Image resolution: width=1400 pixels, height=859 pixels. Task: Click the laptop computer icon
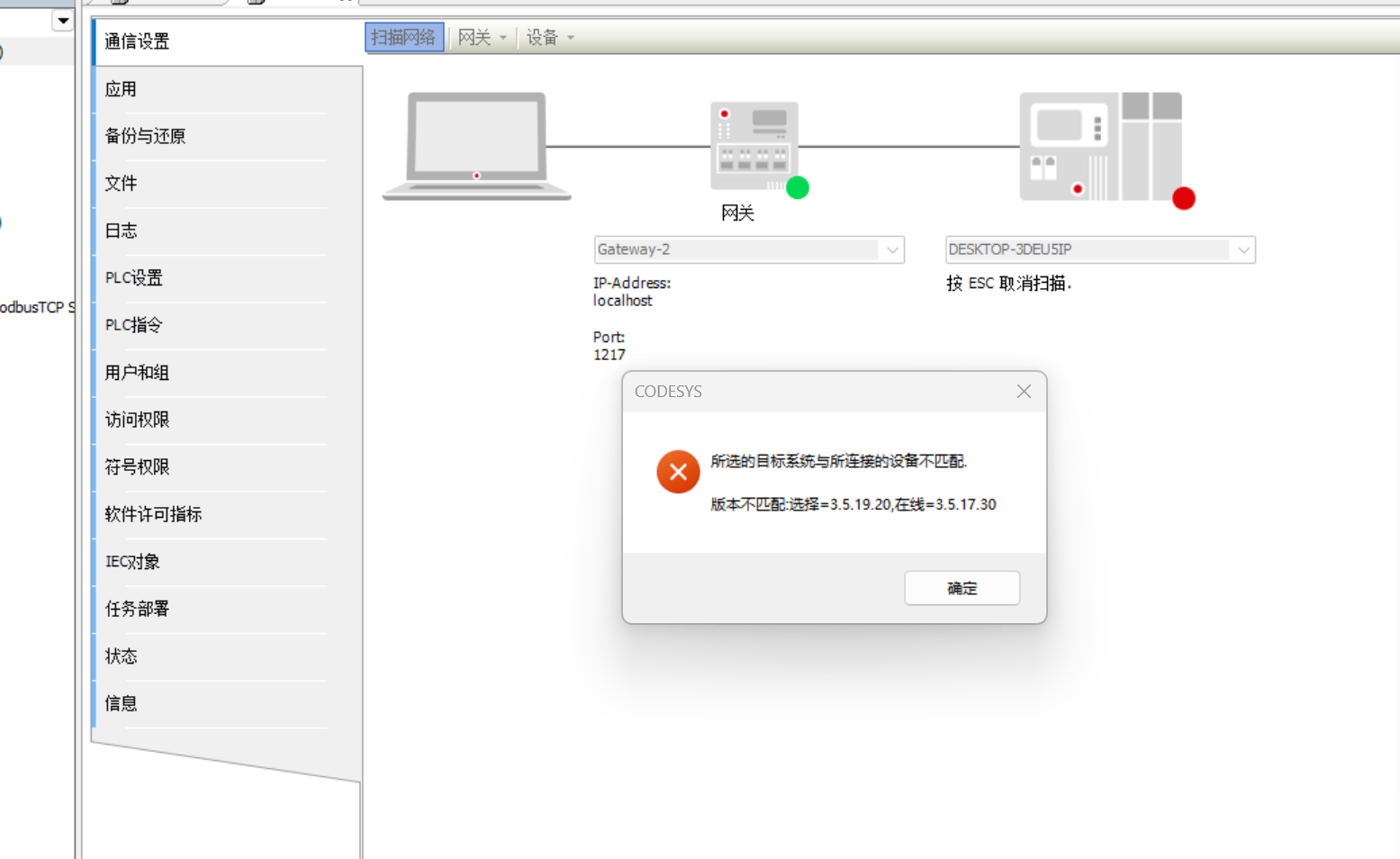coord(476,145)
